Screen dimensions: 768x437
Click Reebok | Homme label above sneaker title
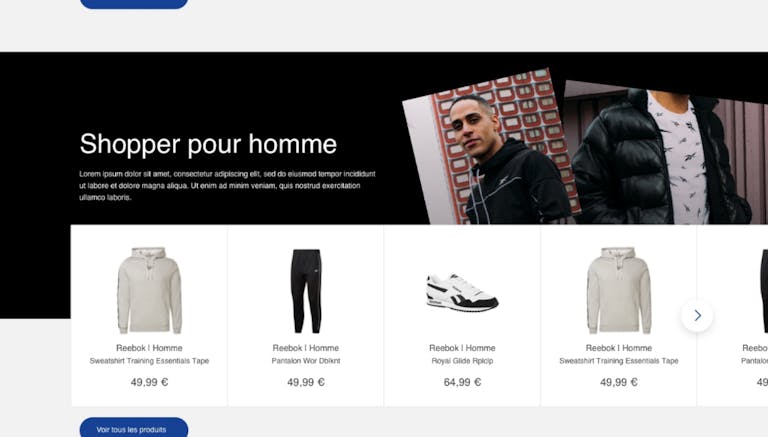click(462, 348)
